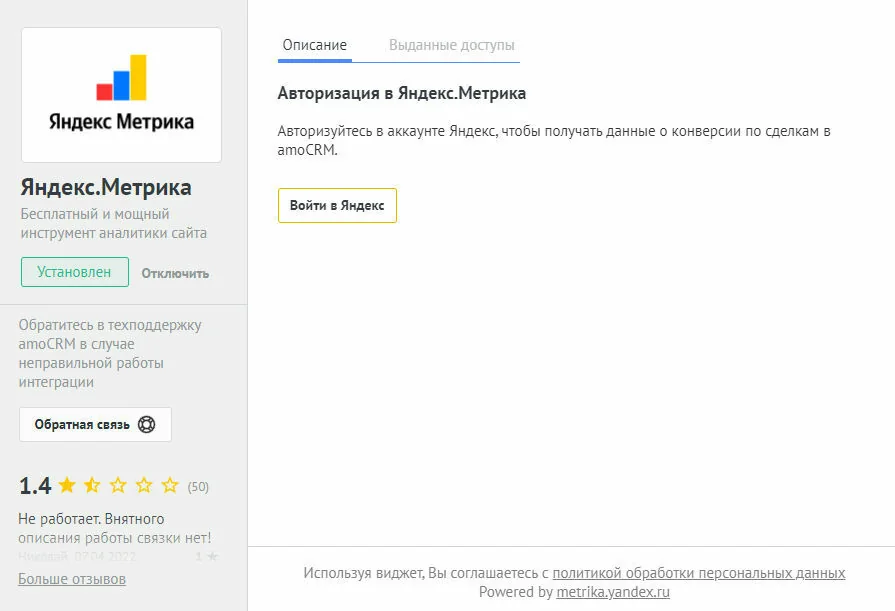The image size is (895, 611).
Task: Open политикой обработки персональных данных link
Action: coord(699,573)
